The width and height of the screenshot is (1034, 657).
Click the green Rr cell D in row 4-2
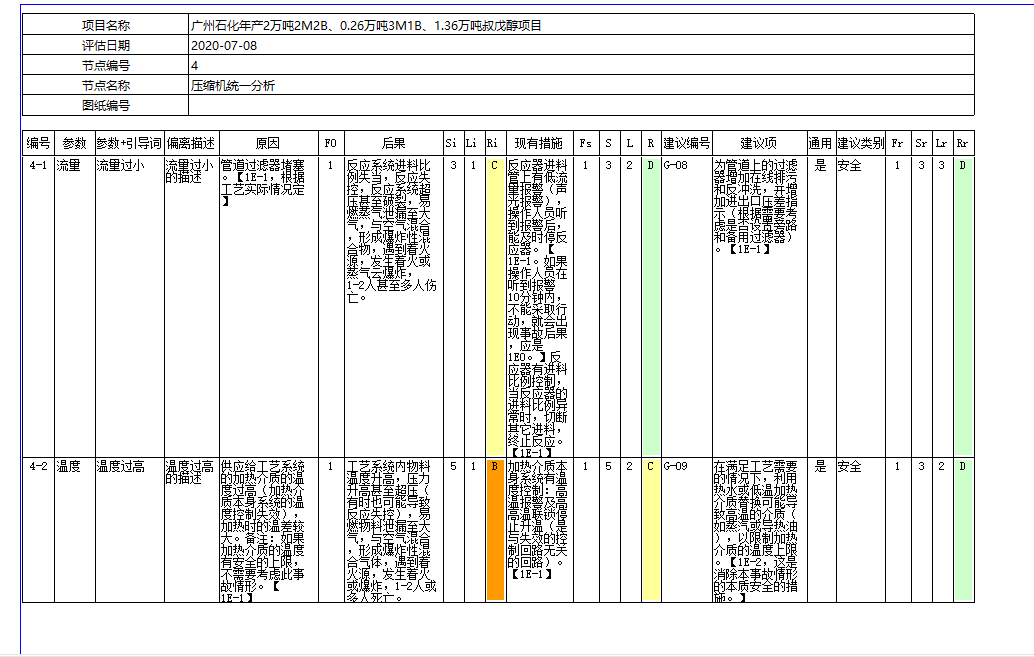[963, 530]
